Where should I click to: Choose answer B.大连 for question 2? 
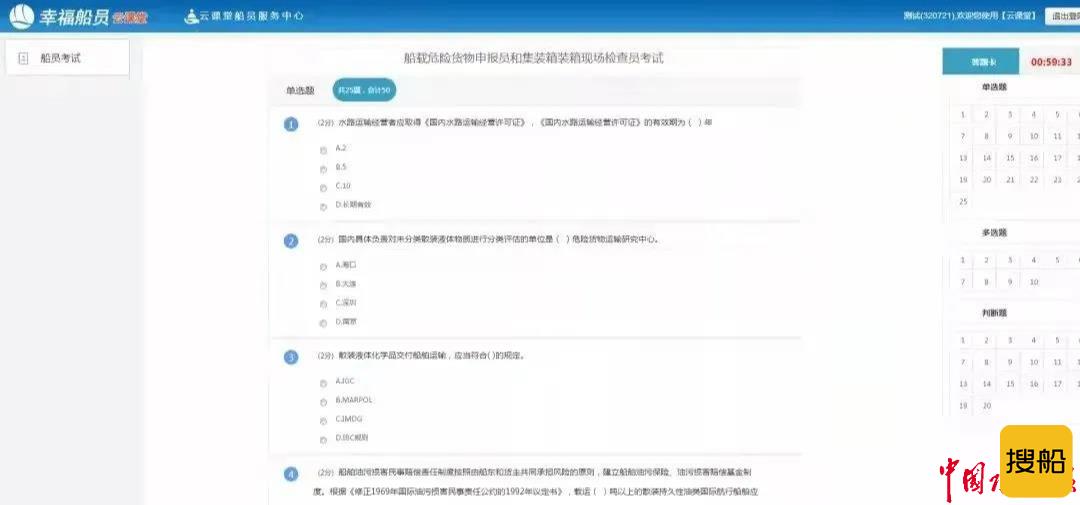coord(324,285)
